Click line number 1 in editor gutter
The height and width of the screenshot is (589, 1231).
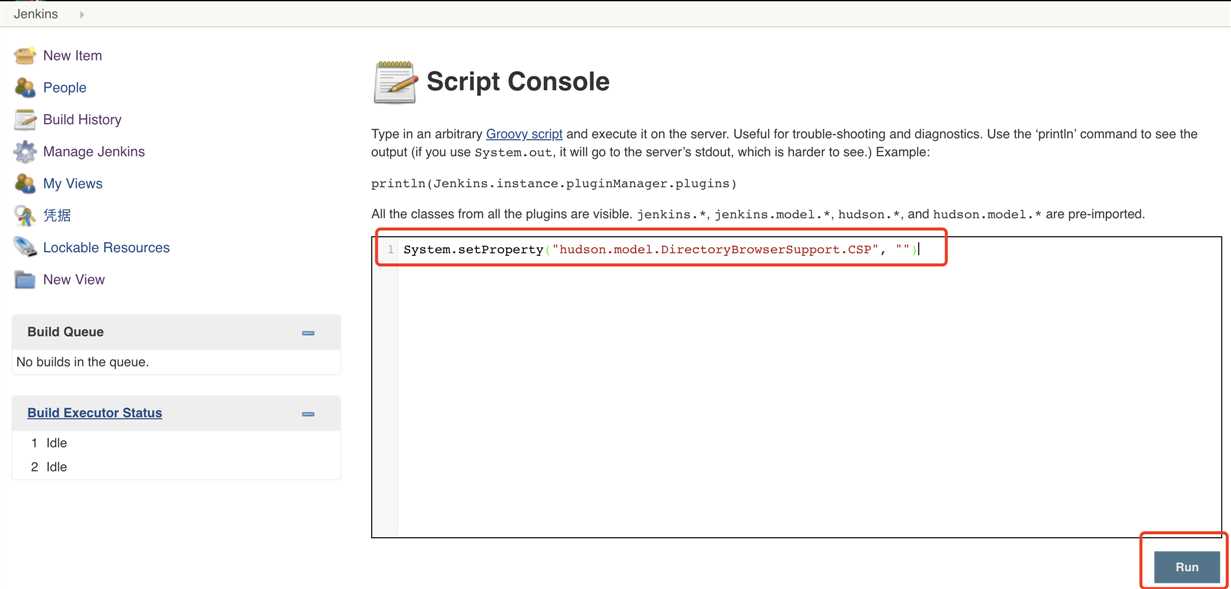pyautogui.click(x=390, y=249)
